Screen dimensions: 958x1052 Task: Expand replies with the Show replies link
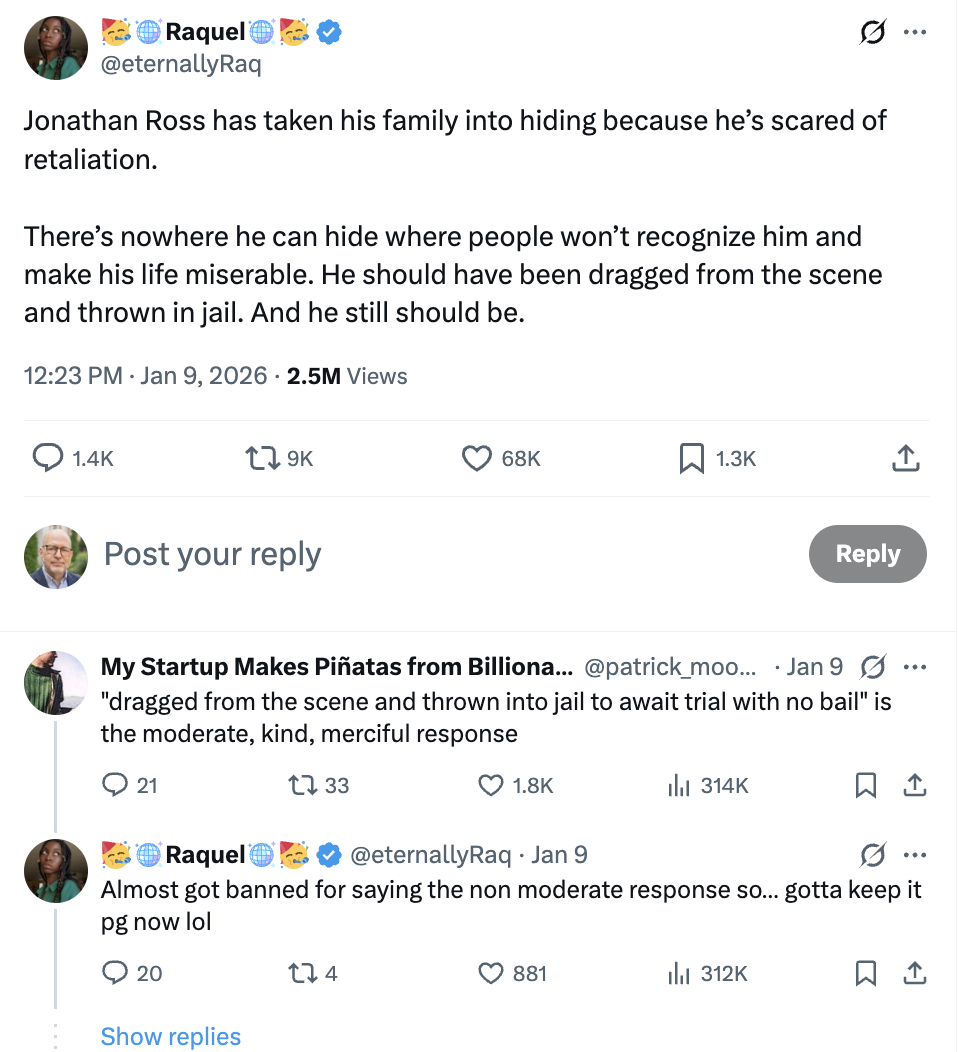[x=170, y=1037]
